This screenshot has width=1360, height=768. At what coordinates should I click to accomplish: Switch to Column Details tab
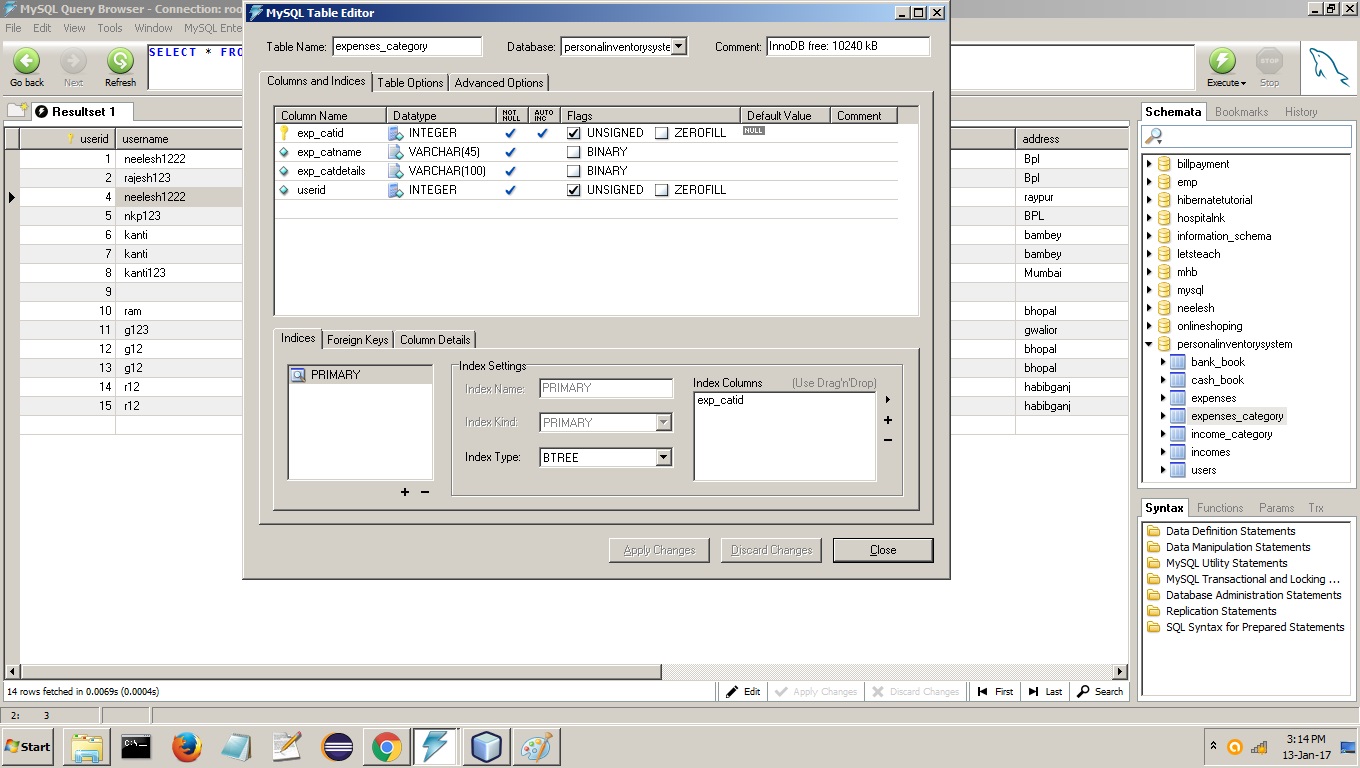435,340
